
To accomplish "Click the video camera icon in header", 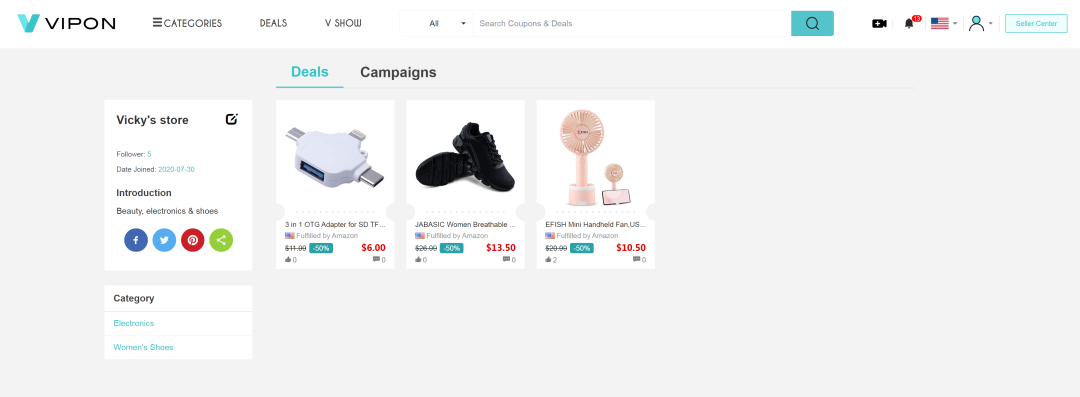I will [x=879, y=23].
